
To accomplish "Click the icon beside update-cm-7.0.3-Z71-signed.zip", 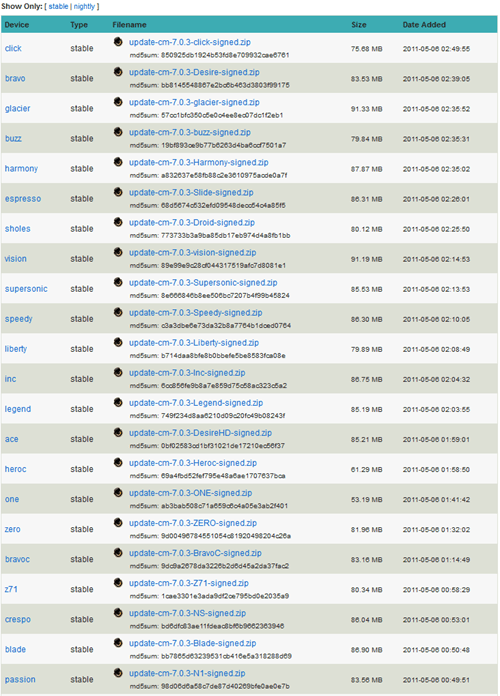I will (x=118, y=583).
